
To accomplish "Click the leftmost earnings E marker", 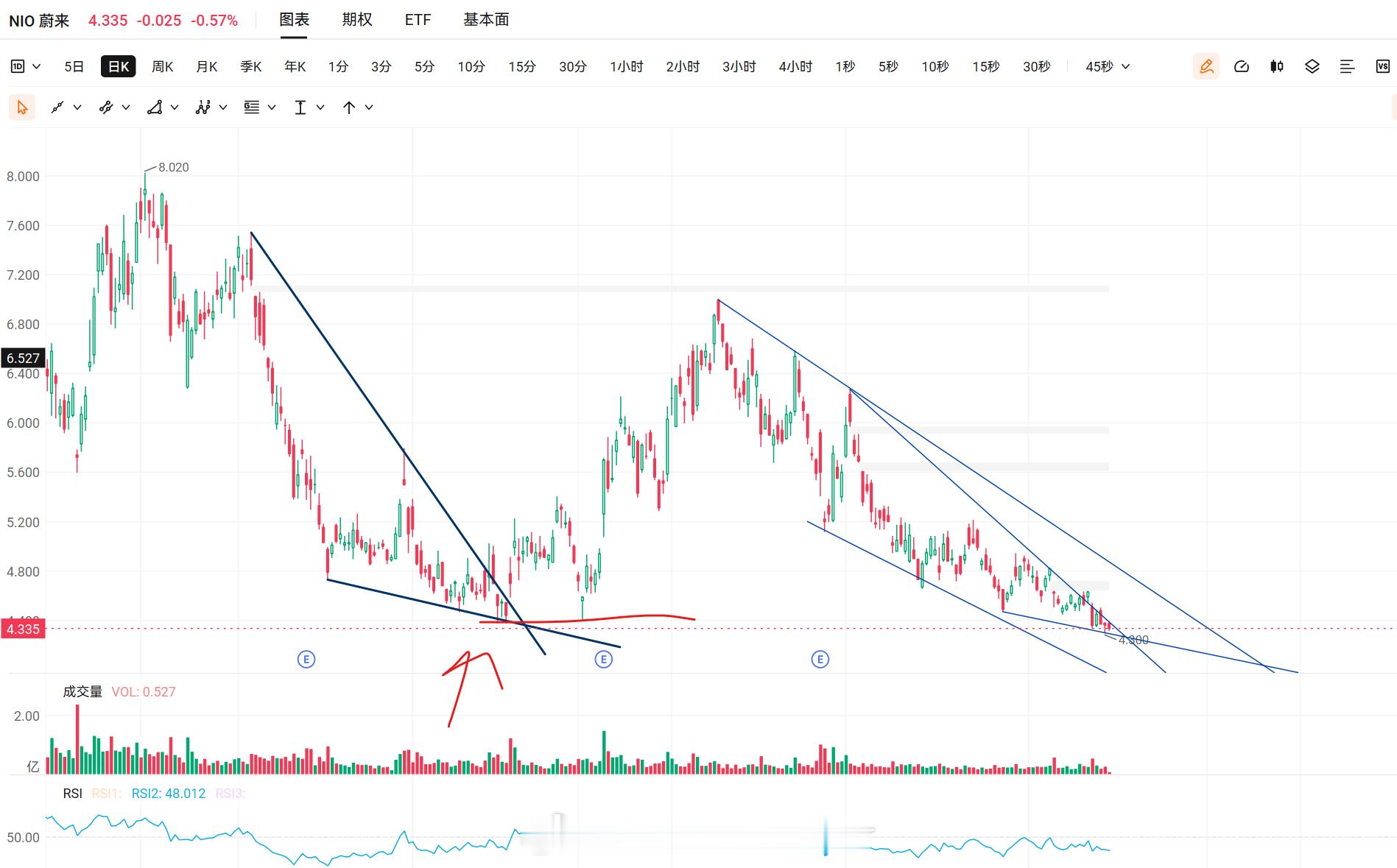I will pyautogui.click(x=306, y=659).
